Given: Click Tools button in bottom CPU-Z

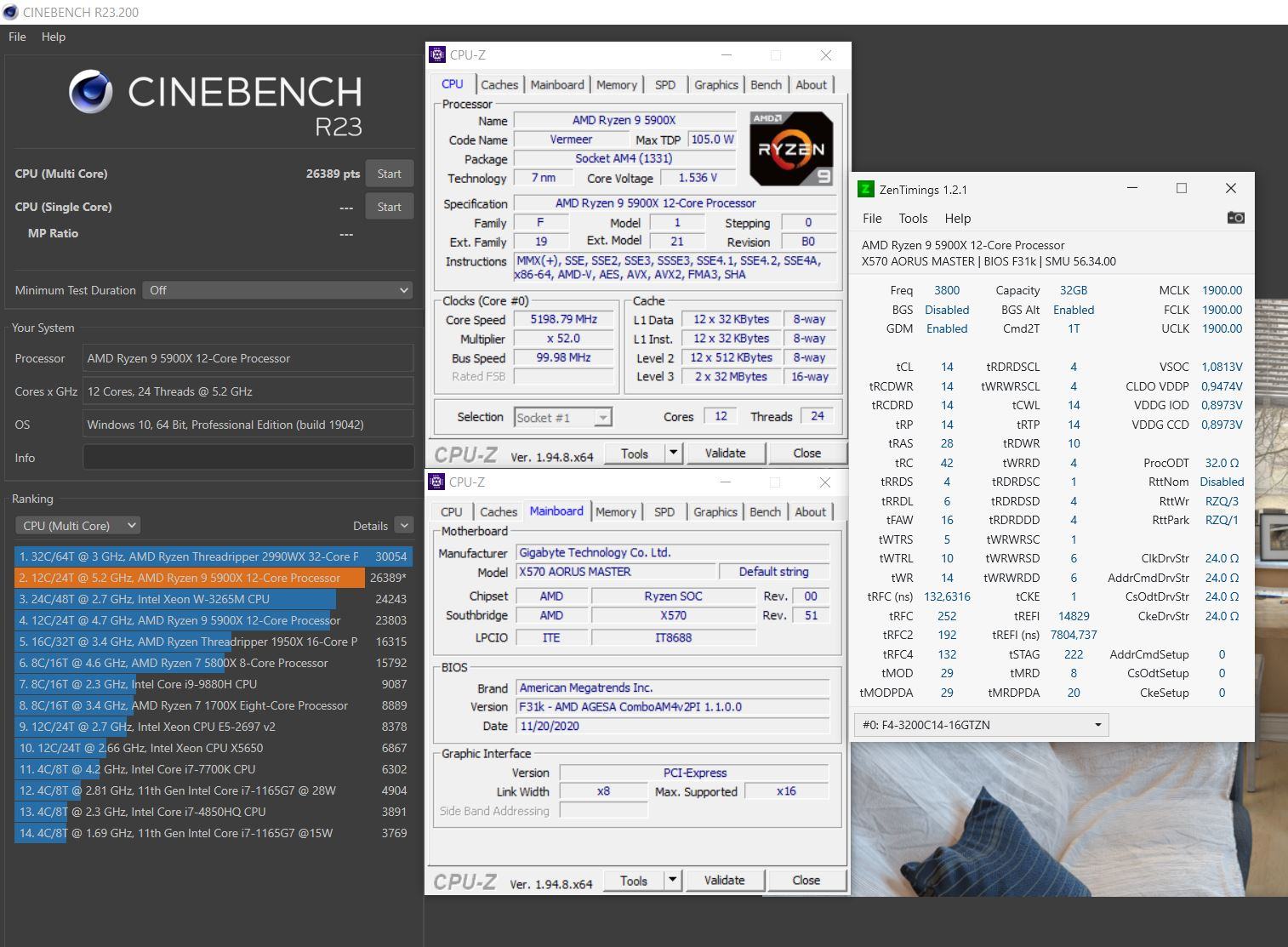Looking at the screenshot, I should pos(634,881).
